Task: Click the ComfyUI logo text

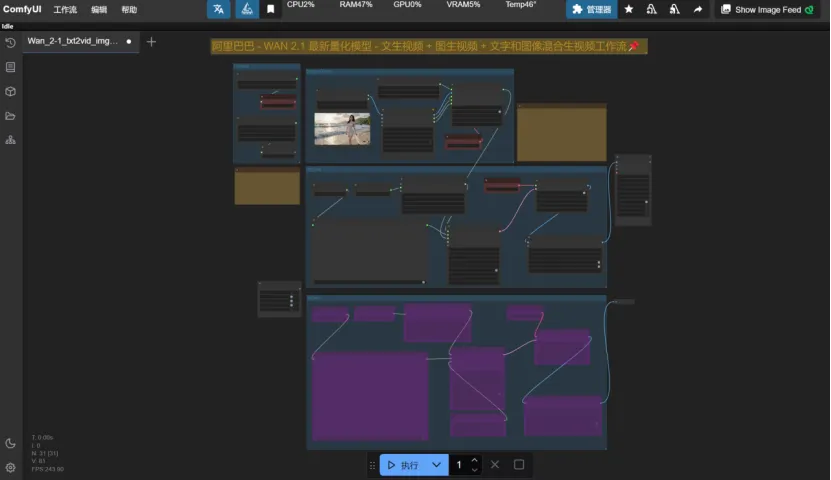Action: click(x=22, y=9)
